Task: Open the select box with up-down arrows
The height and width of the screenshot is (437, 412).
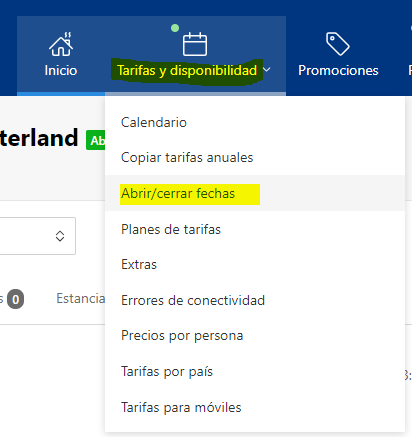Action: pyautogui.click(x=38, y=236)
